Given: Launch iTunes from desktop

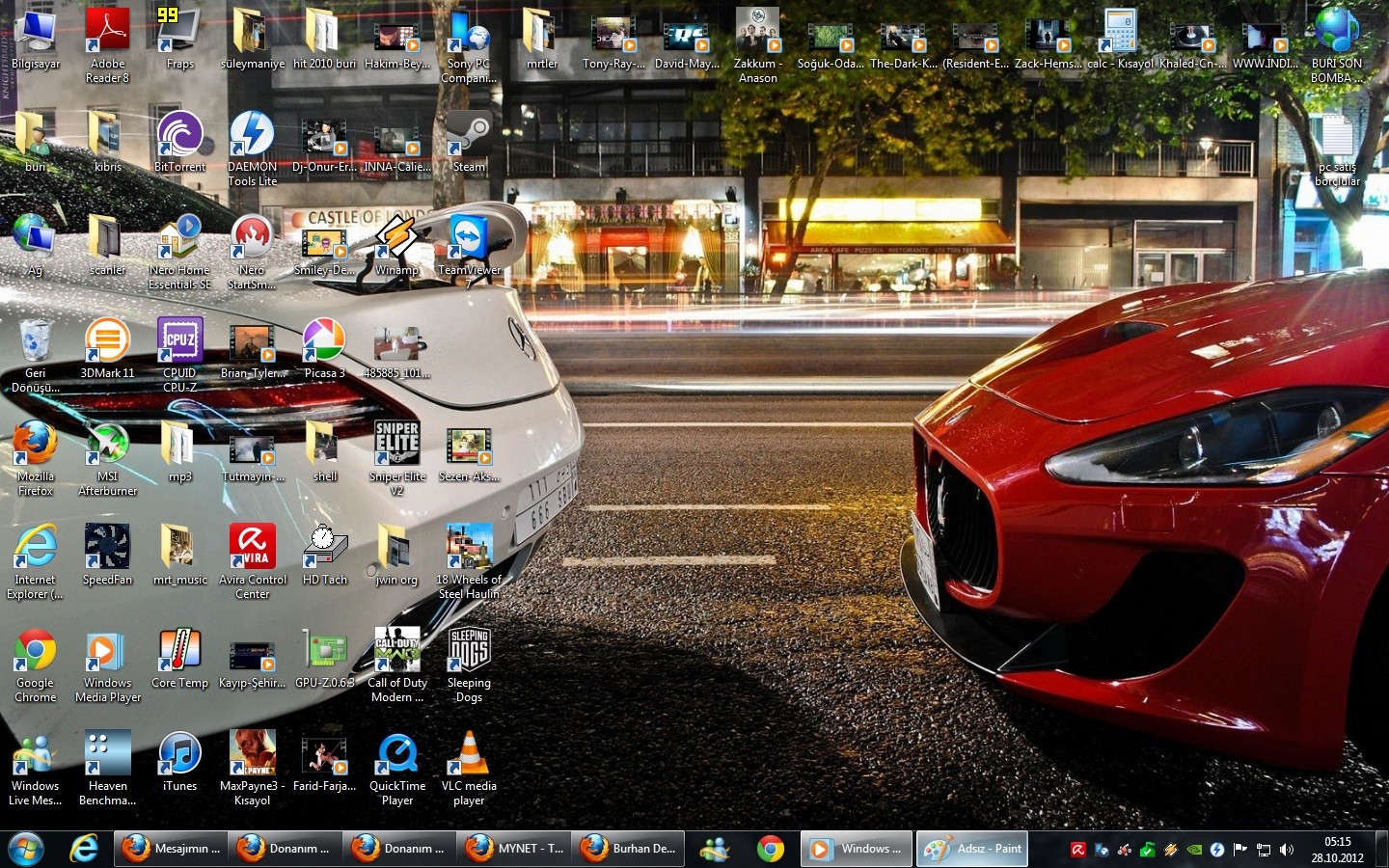Looking at the screenshot, I should [179, 761].
